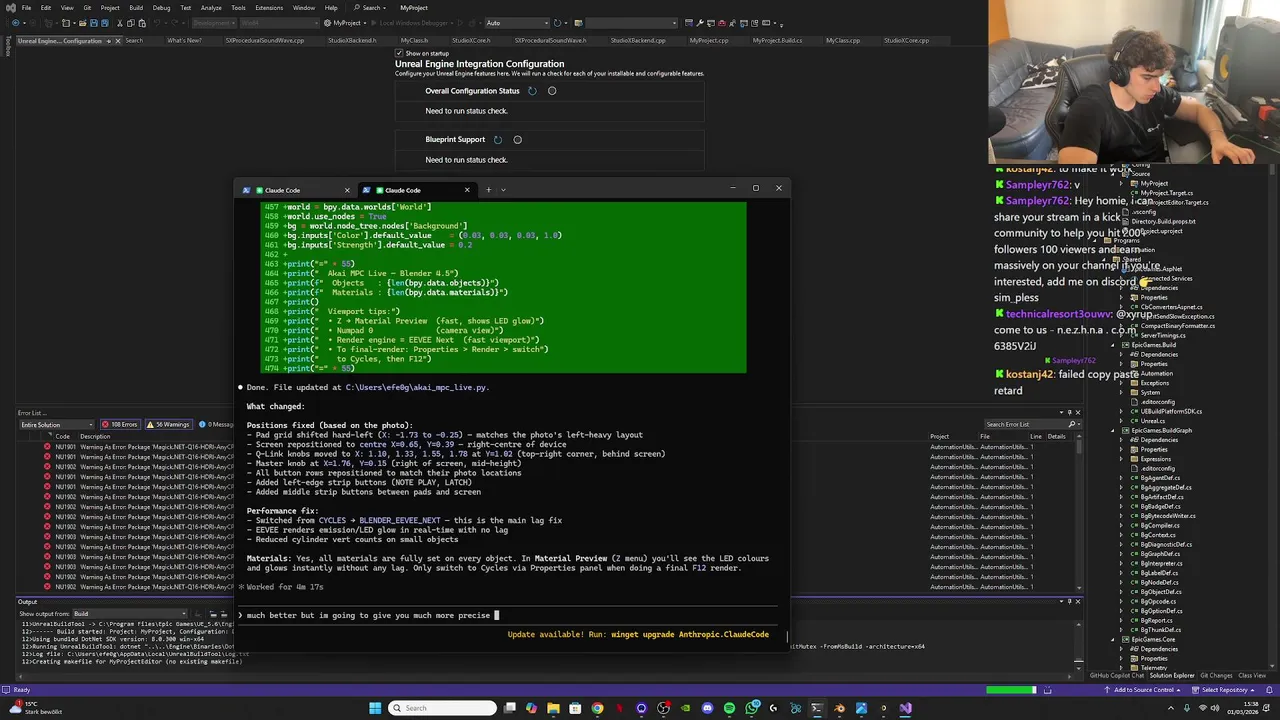Toggle the Show on startup checkbox
Screen dimensions: 1280x720
(x=399, y=53)
